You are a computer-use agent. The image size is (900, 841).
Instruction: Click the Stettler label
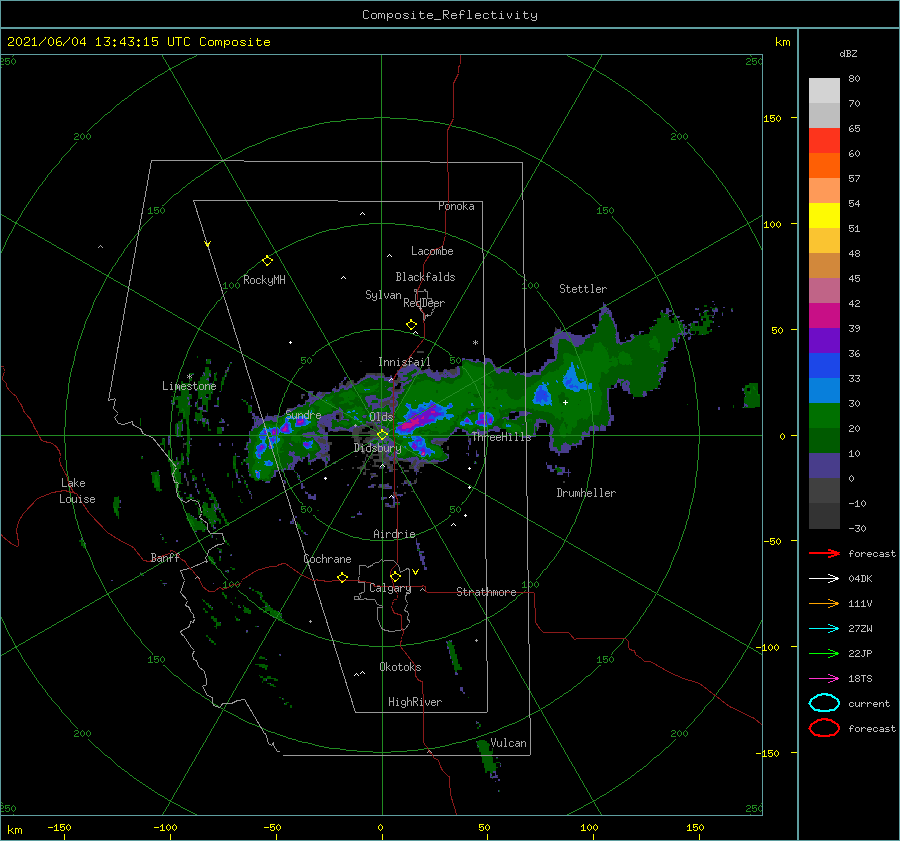pyautogui.click(x=583, y=289)
